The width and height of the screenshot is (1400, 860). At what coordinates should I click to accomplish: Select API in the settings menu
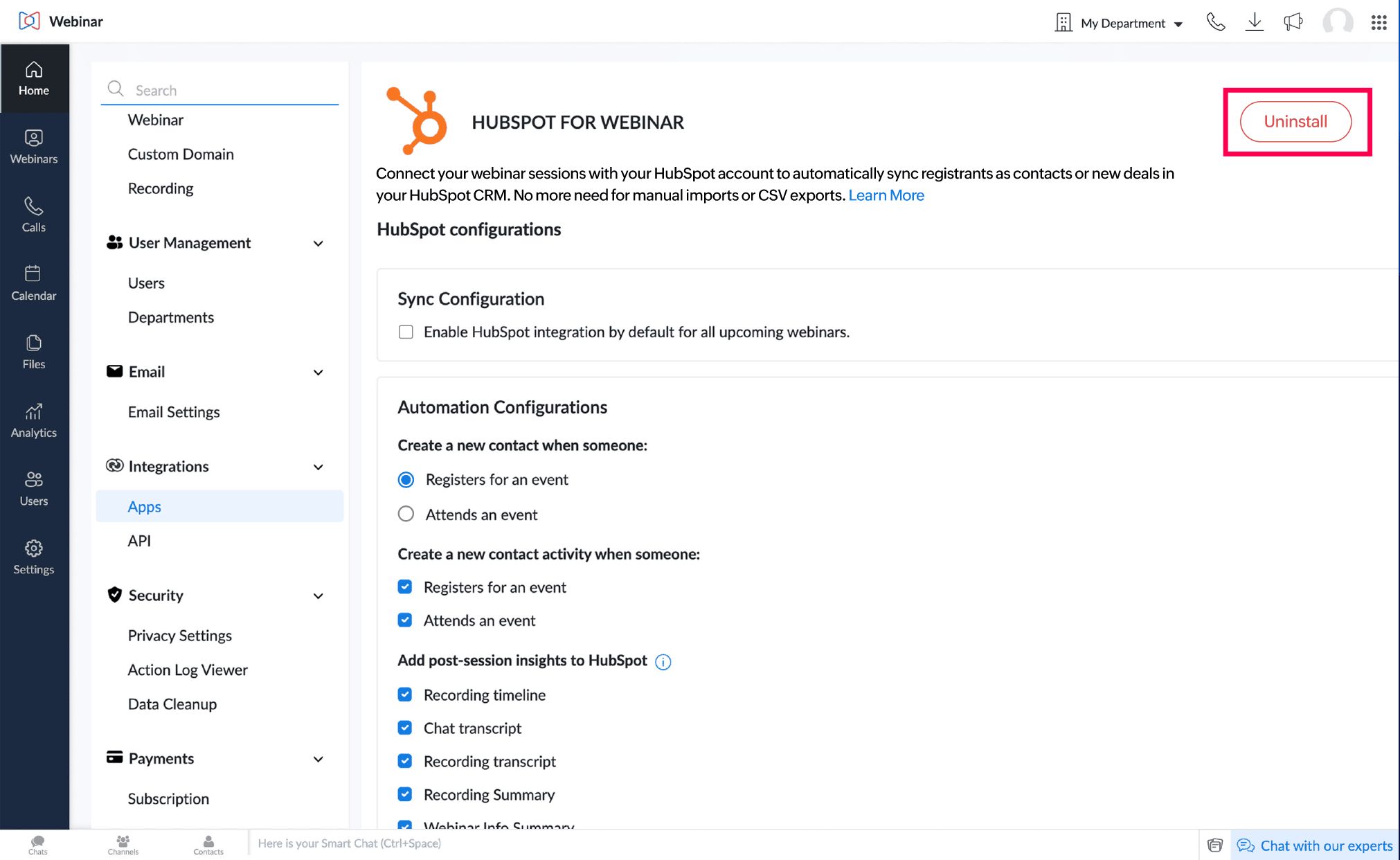tap(139, 541)
